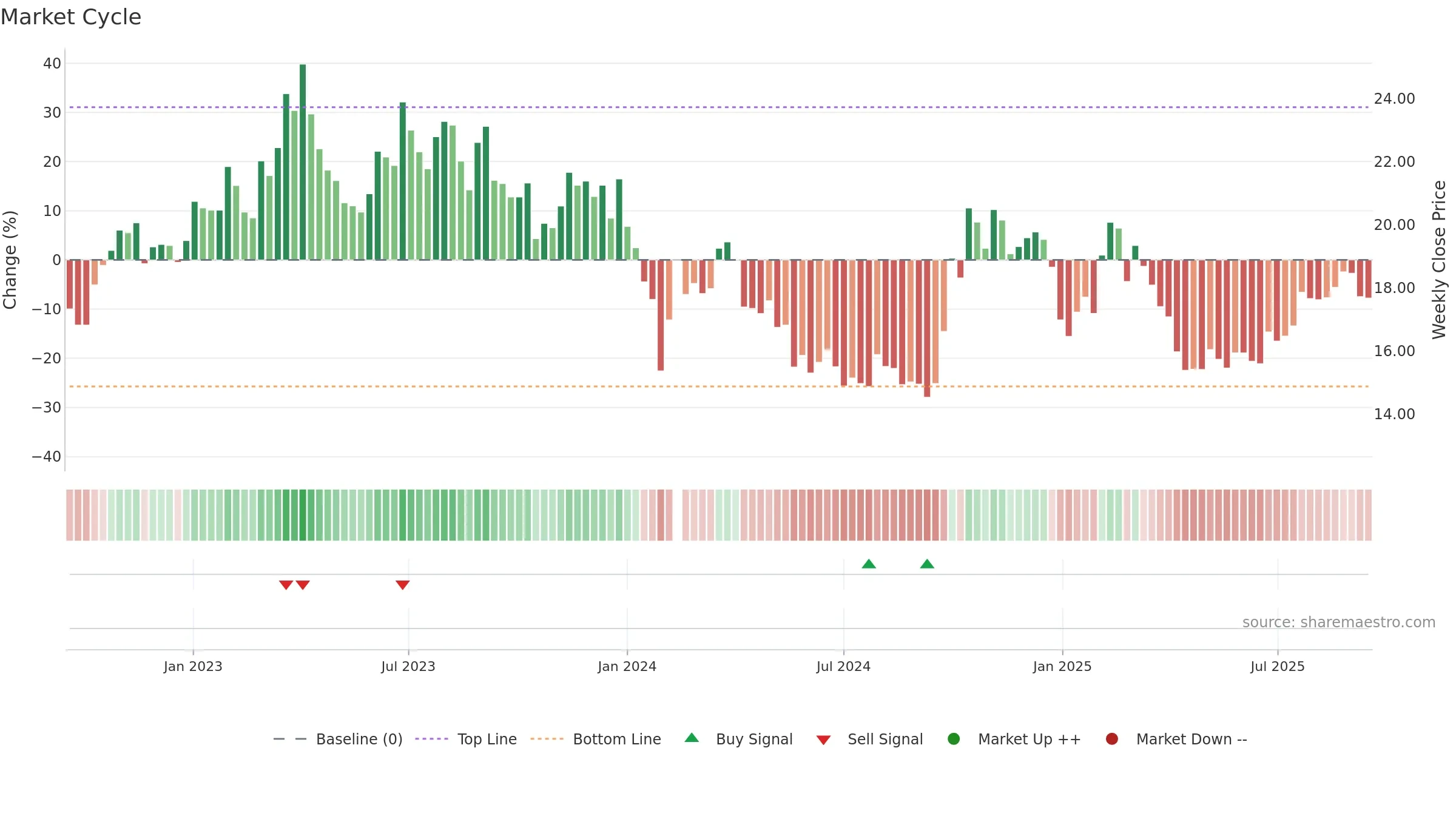This screenshot has height=819, width=1456.
Task: Click the 18.00 price axis value
Action: pyautogui.click(x=1394, y=288)
